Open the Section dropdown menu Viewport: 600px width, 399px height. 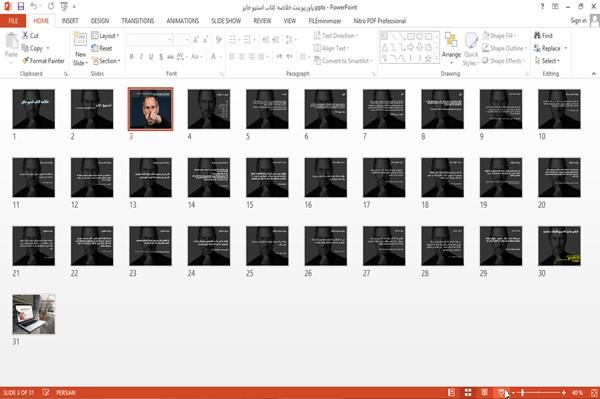(106, 61)
